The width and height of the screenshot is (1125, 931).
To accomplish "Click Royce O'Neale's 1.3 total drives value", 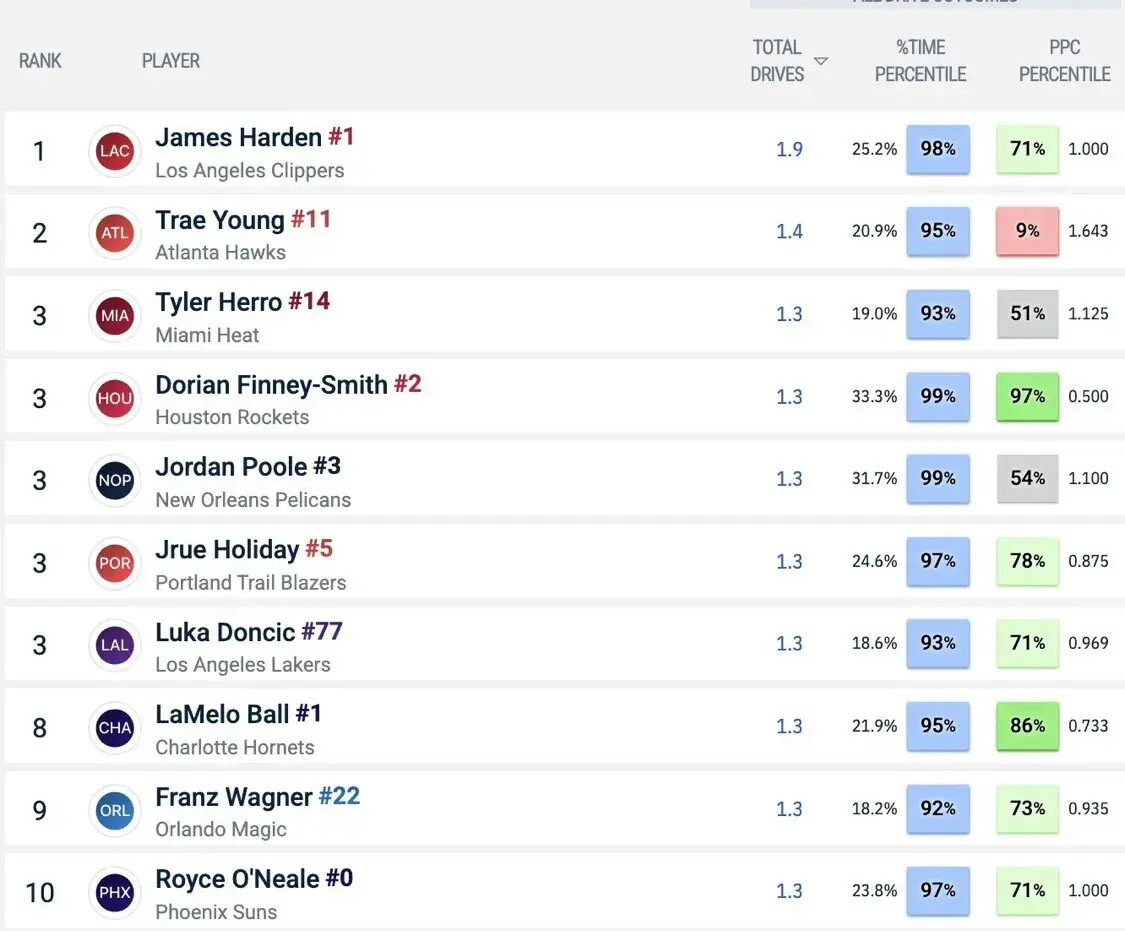I will (x=789, y=891).
